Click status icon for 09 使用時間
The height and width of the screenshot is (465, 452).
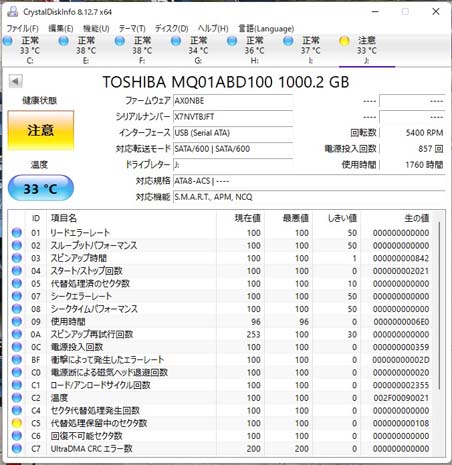tap(17, 321)
